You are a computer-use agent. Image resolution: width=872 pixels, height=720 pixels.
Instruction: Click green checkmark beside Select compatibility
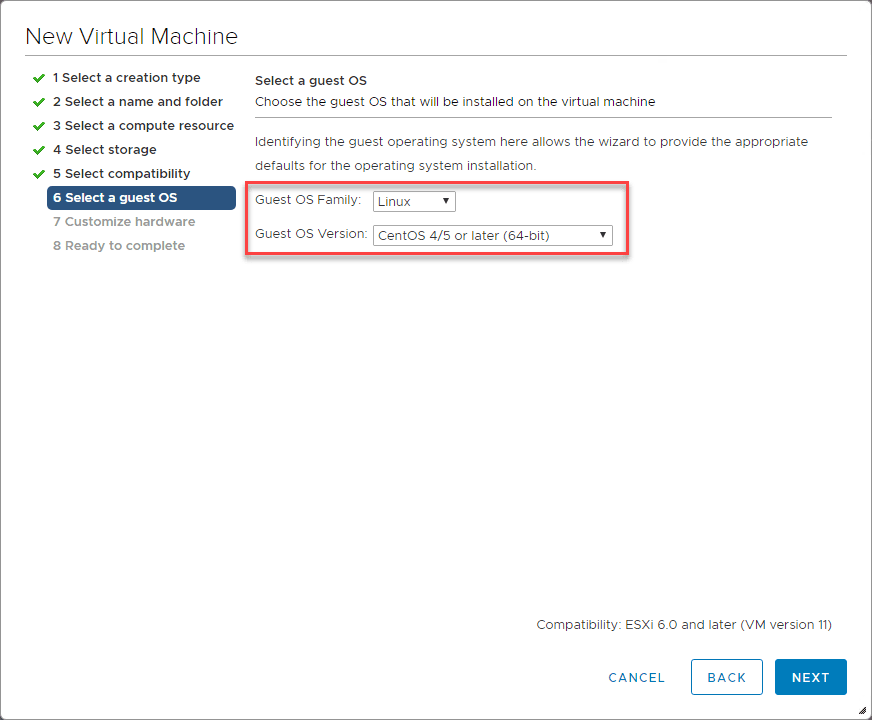[x=38, y=174]
